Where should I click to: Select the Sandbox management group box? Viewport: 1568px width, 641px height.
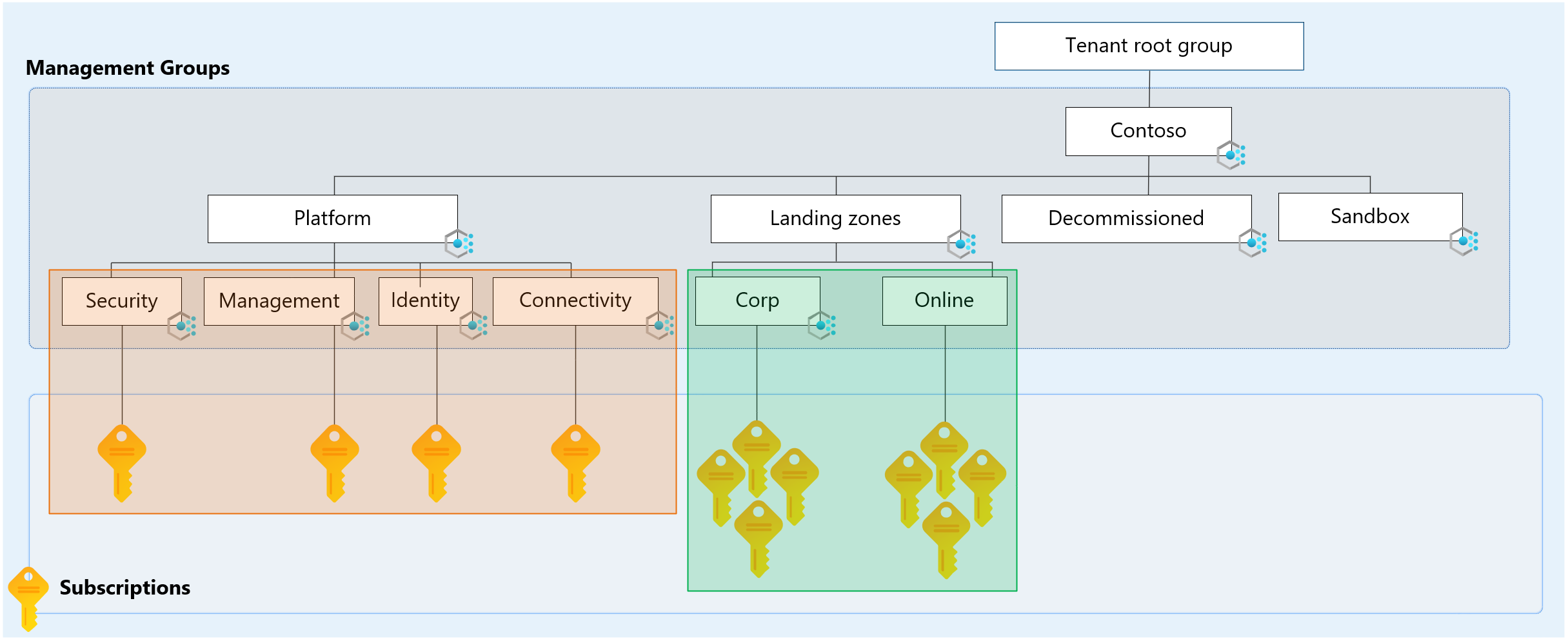tap(1370, 217)
